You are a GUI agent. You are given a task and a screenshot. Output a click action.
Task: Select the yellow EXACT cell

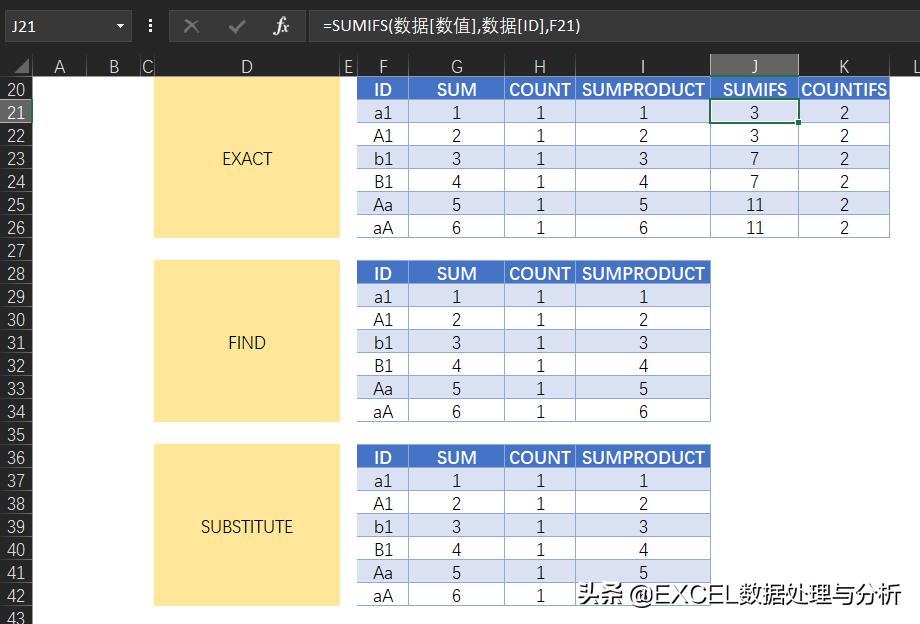point(246,158)
